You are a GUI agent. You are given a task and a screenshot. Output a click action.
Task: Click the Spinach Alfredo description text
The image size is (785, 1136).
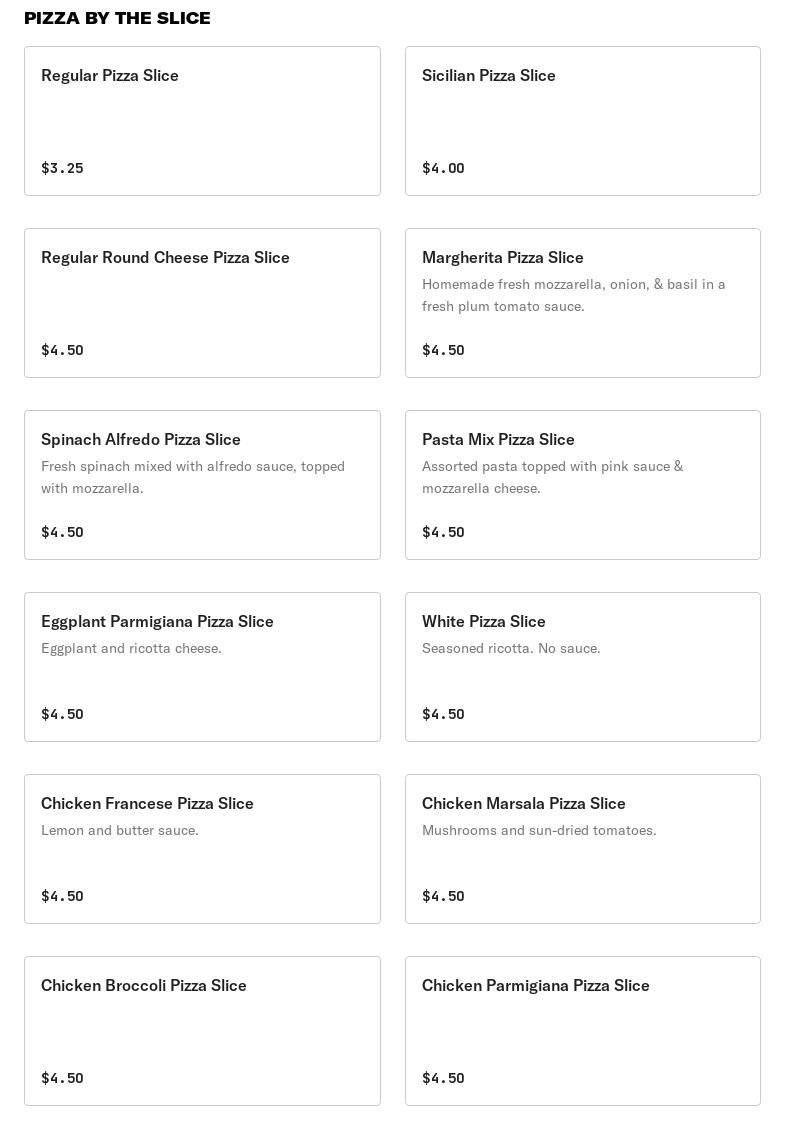[193, 477]
